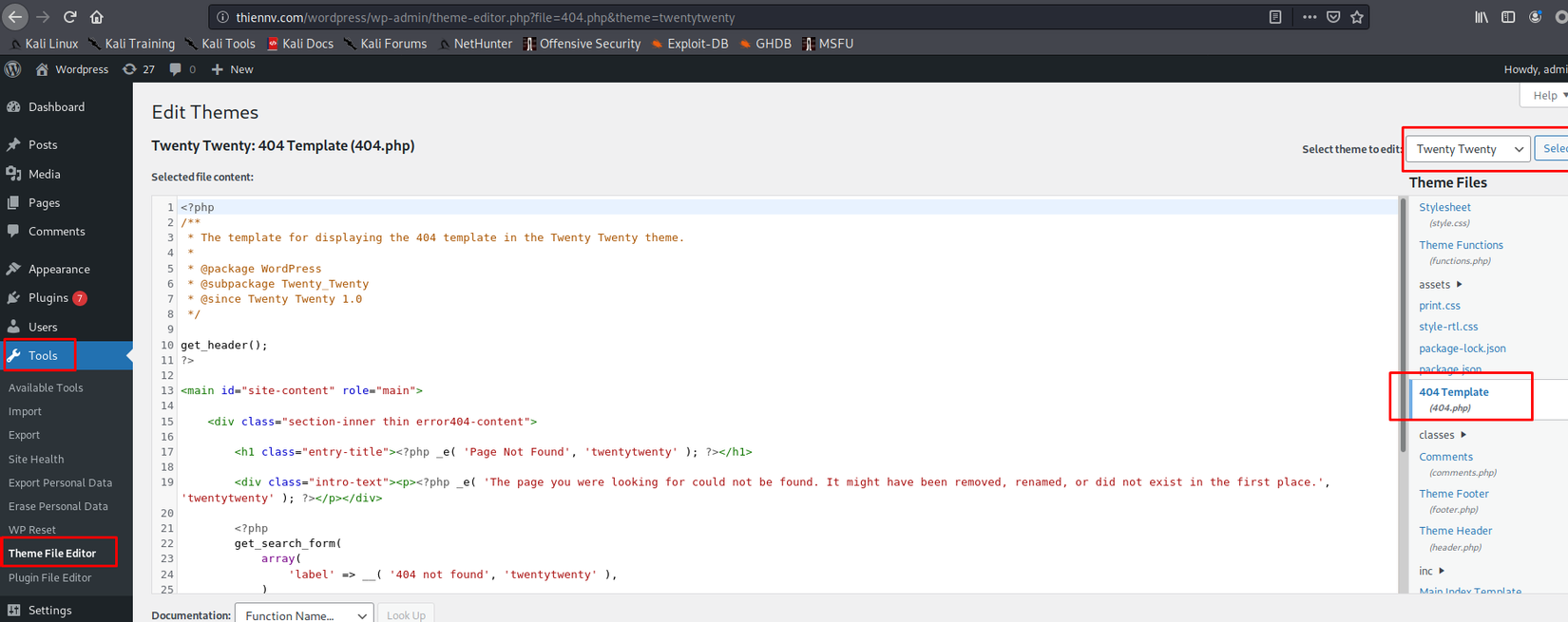The image size is (1568, 622).
Task: Click the Look Up button
Action: pos(406,614)
